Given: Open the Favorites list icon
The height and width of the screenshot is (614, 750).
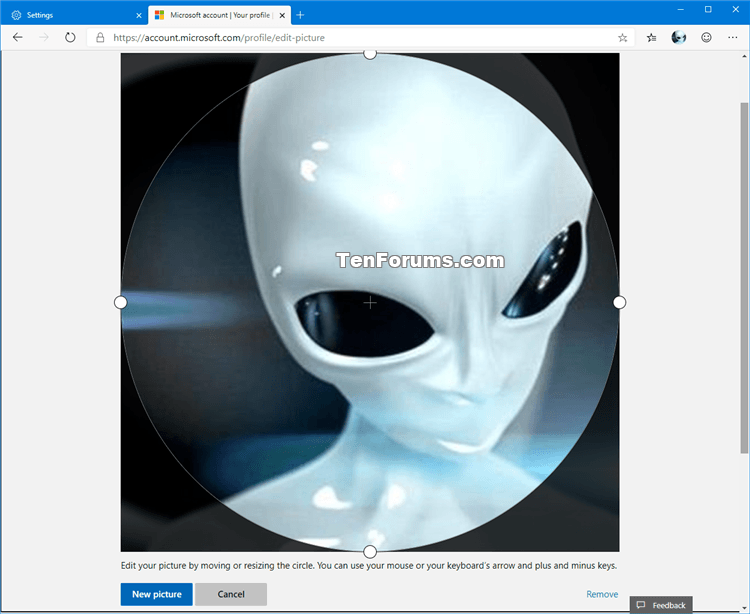Looking at the screenshot, I should (x=651, y=38).
